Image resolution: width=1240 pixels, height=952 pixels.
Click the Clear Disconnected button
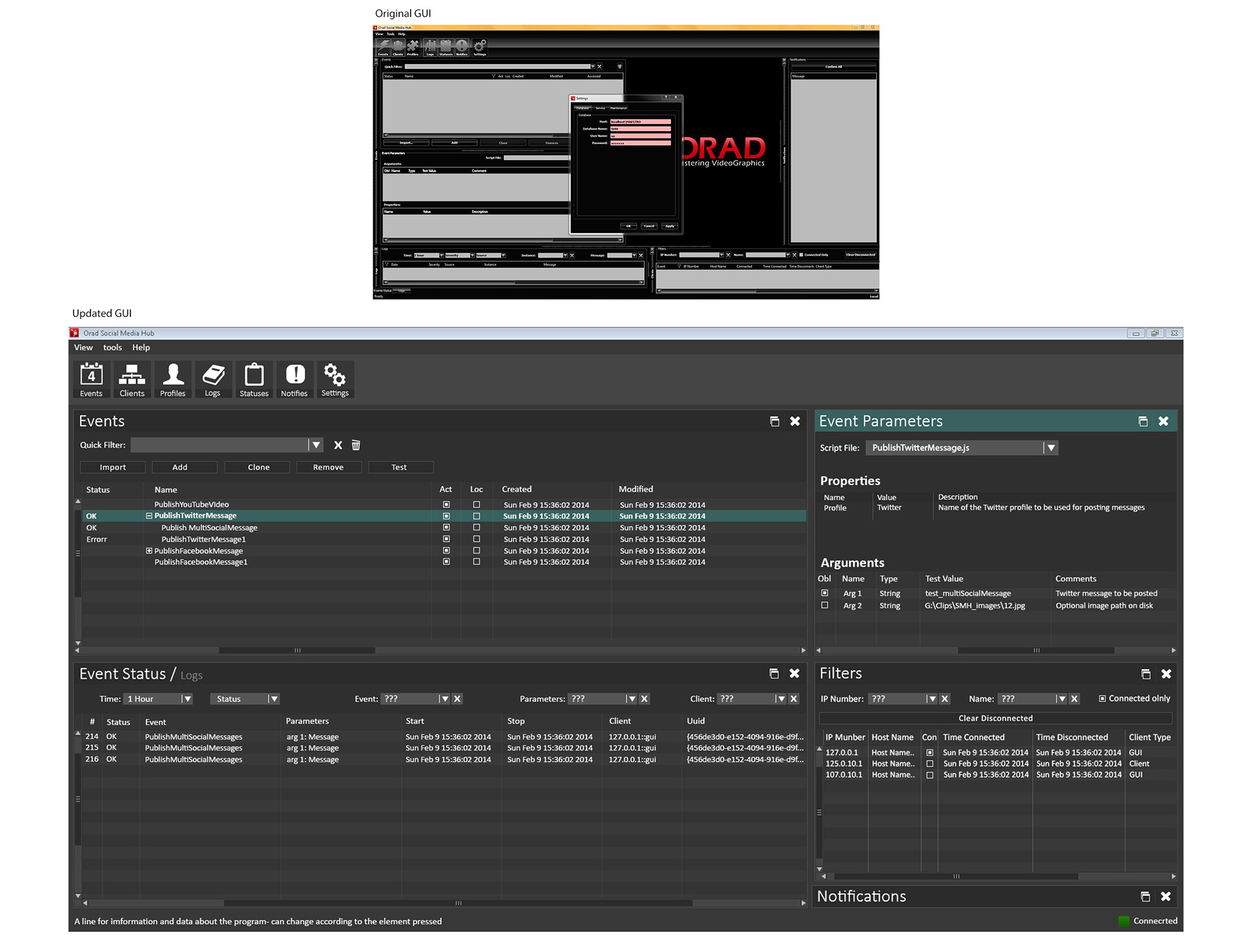(x=995, y=718)
